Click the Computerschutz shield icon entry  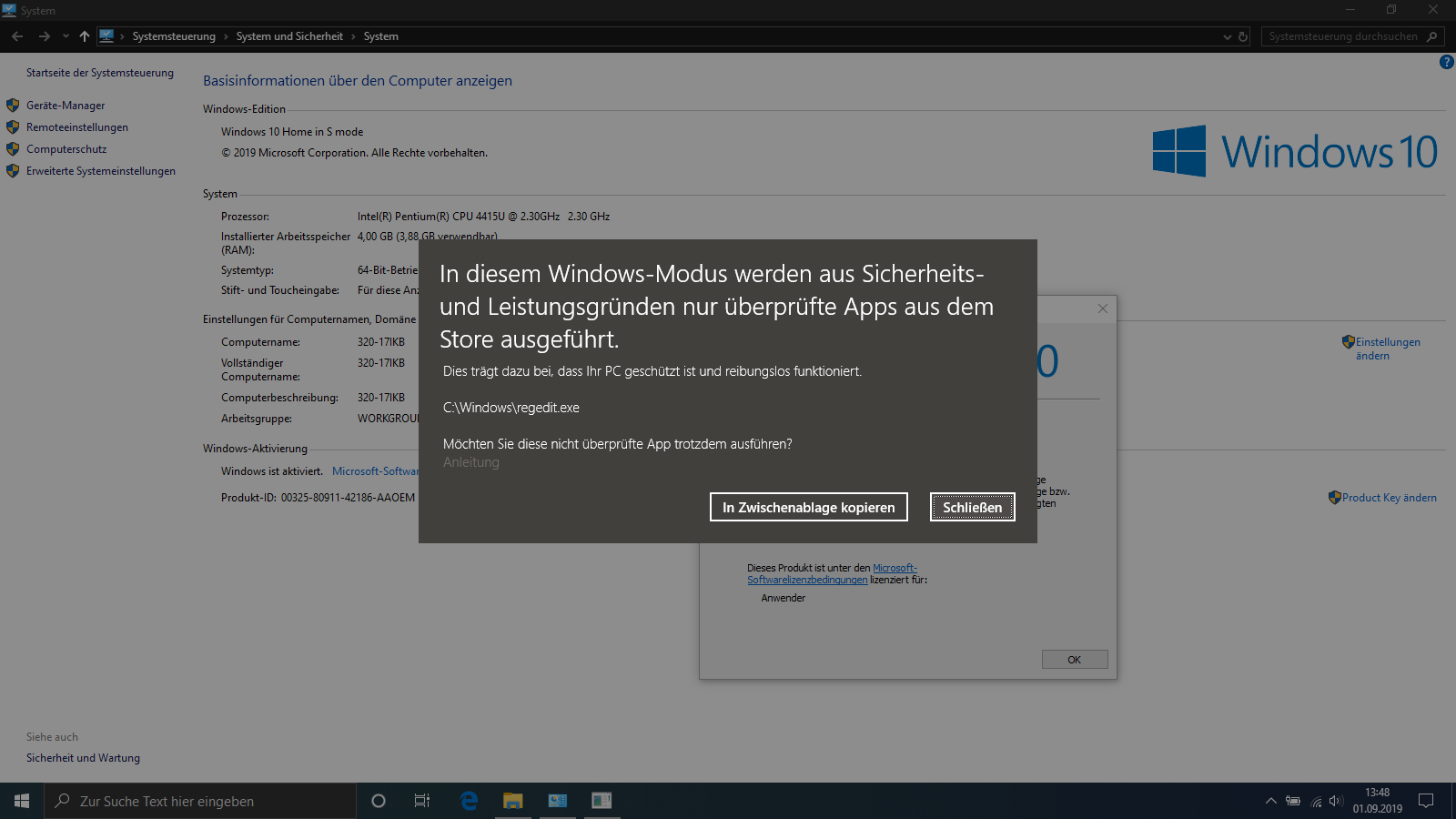[x=66, y=149]
